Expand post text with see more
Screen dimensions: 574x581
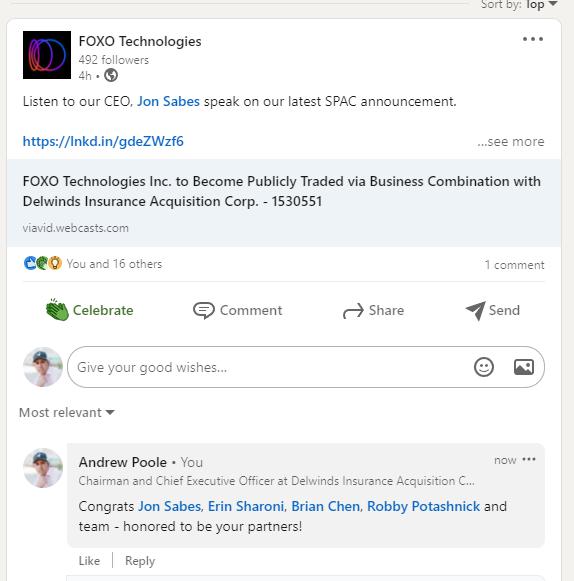511,142
